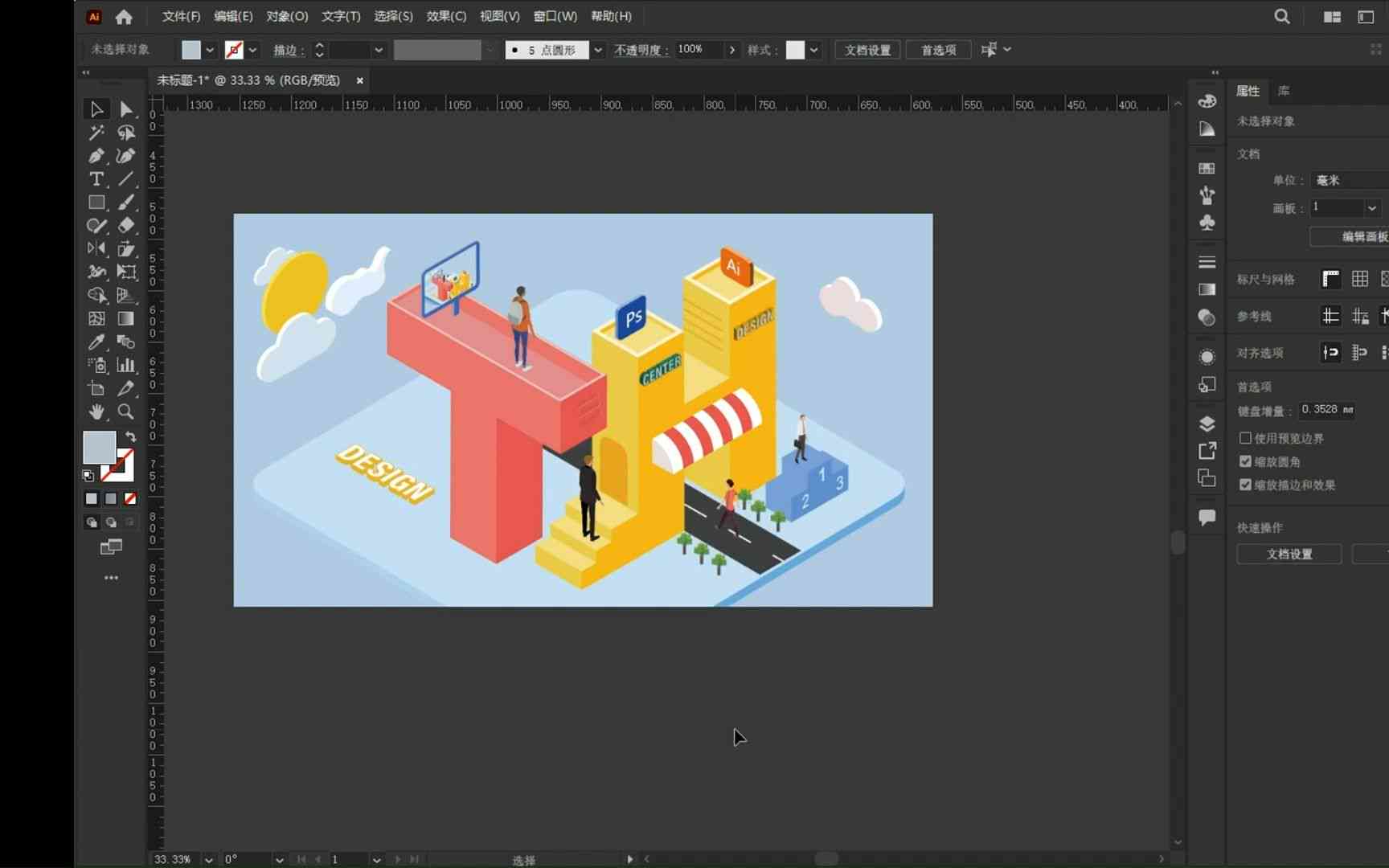This screenshot has width=1389, height=868.
Task: Open the zoom level dropdown
Action: click(209, 859)
